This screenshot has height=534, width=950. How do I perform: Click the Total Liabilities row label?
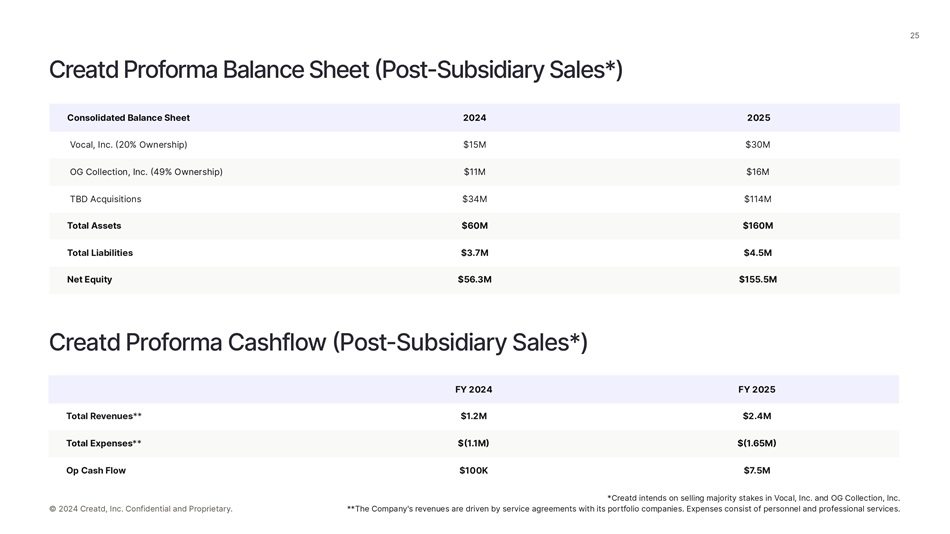(100, 253)
